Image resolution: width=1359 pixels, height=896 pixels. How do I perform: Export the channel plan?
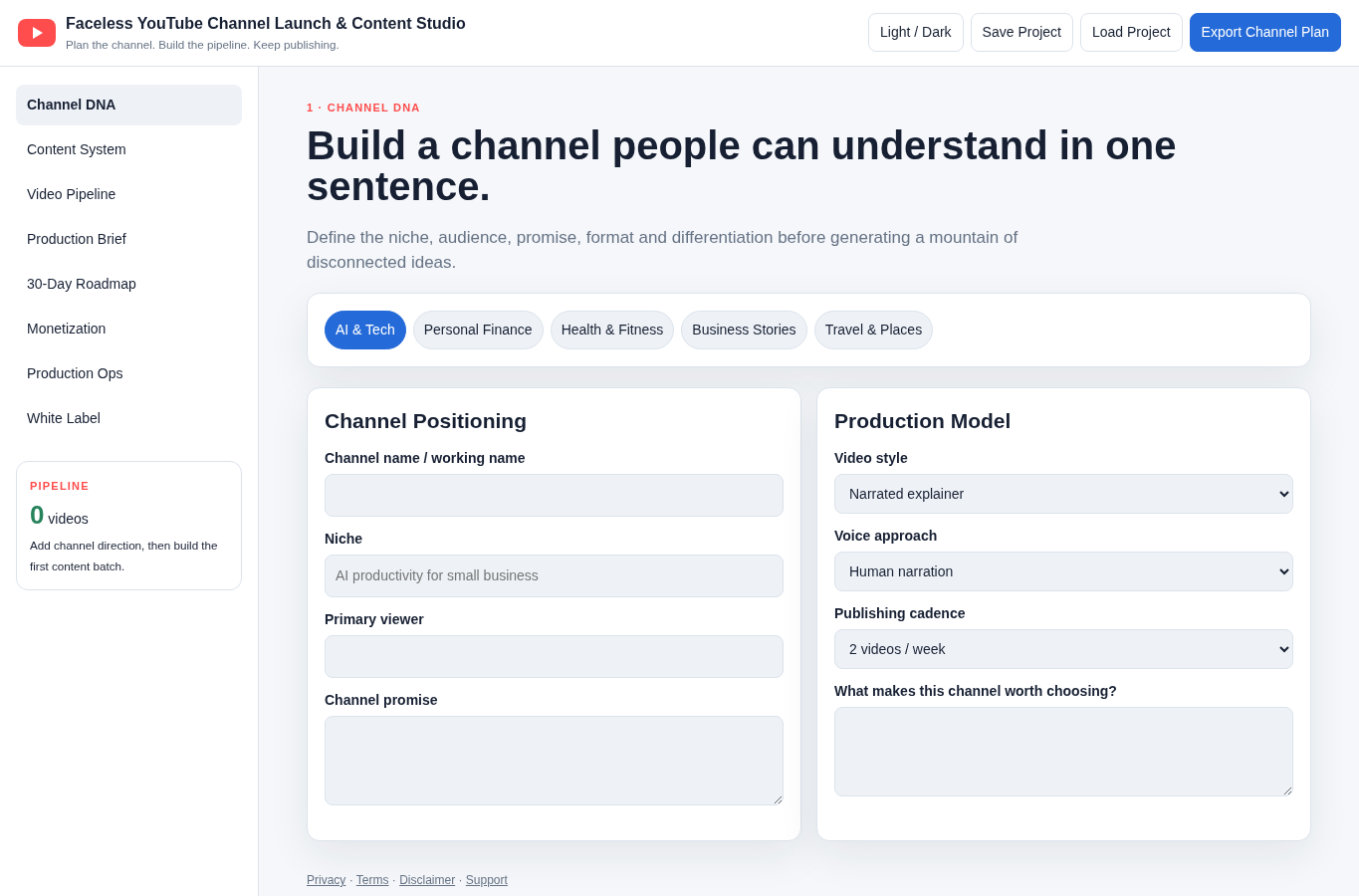point(1265,32)
